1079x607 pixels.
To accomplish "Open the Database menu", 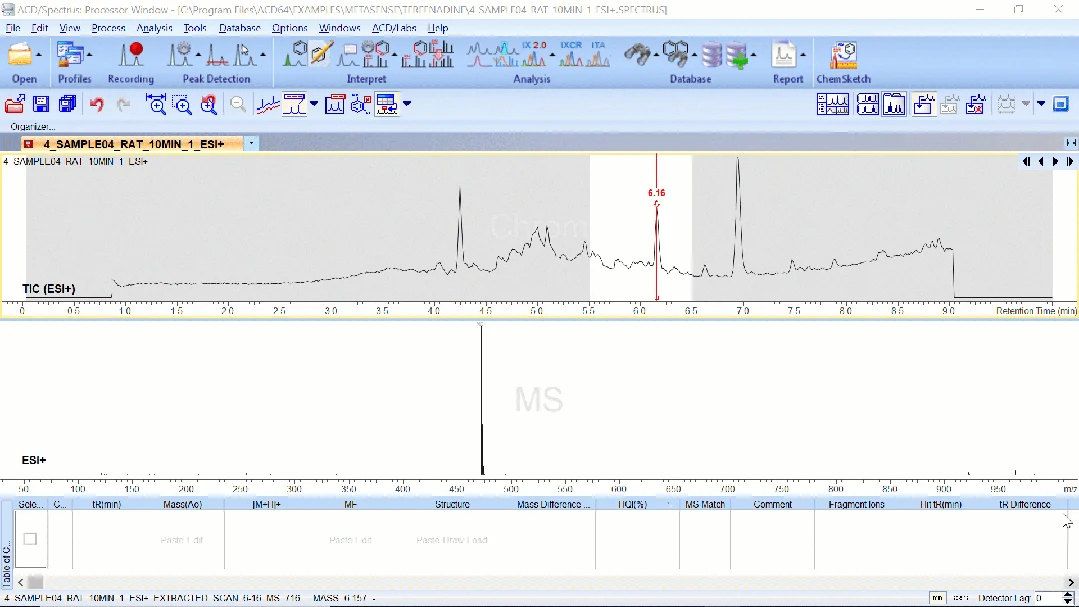I will 239,28.
